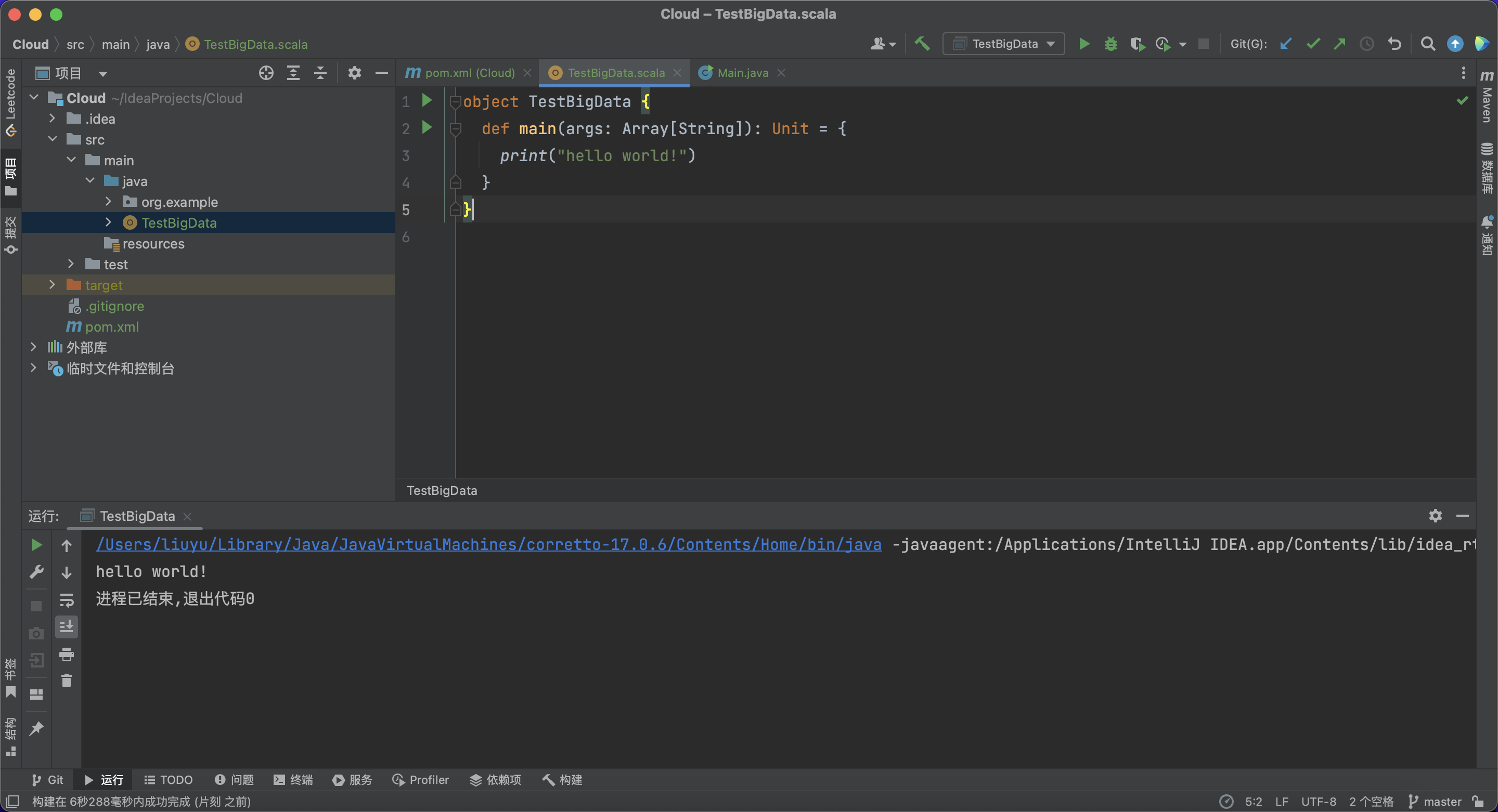
Task: Click Collapse All in project panel
Action: (320, 73)
